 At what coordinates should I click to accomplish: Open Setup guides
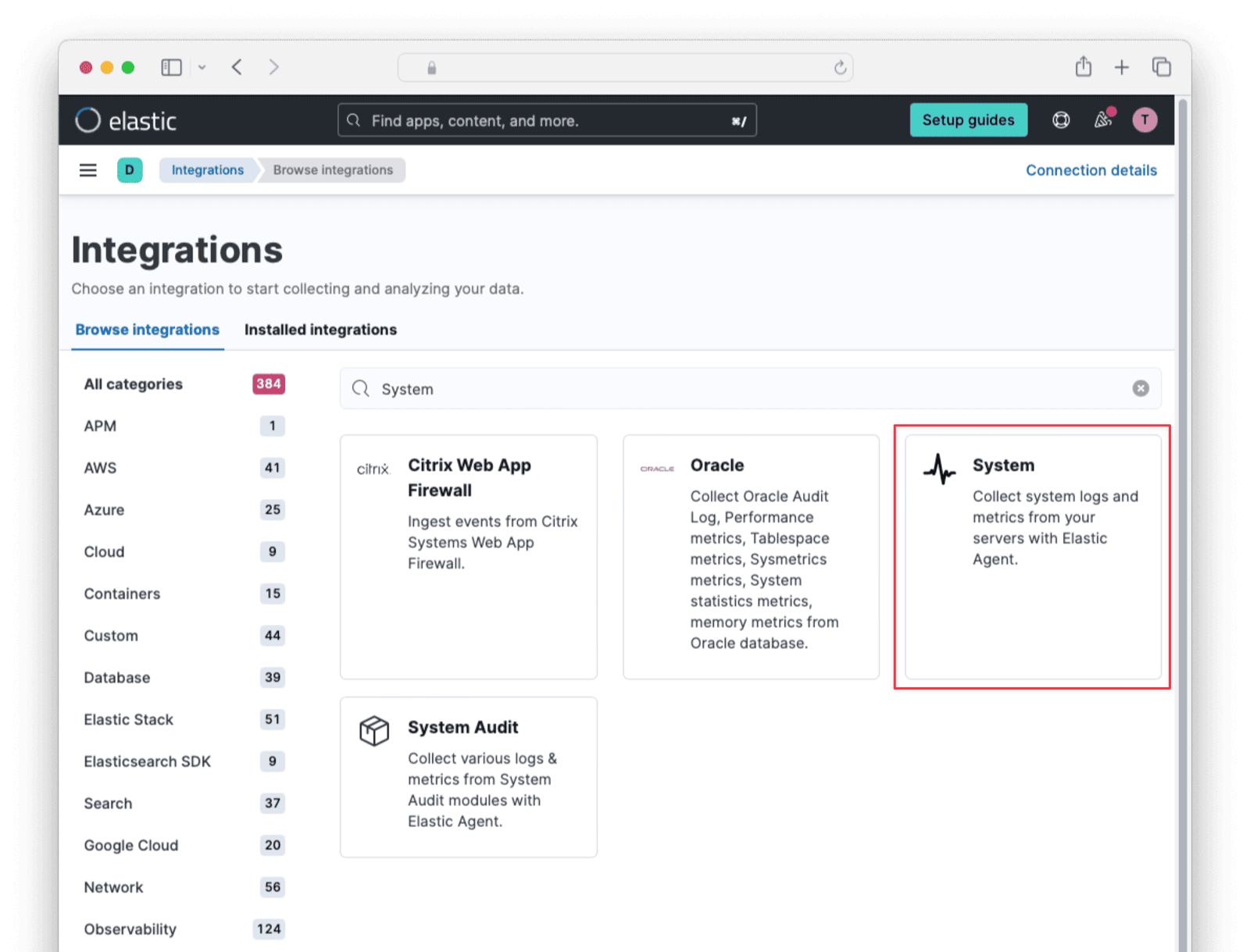pyautogui.click(x=968, y=120)
